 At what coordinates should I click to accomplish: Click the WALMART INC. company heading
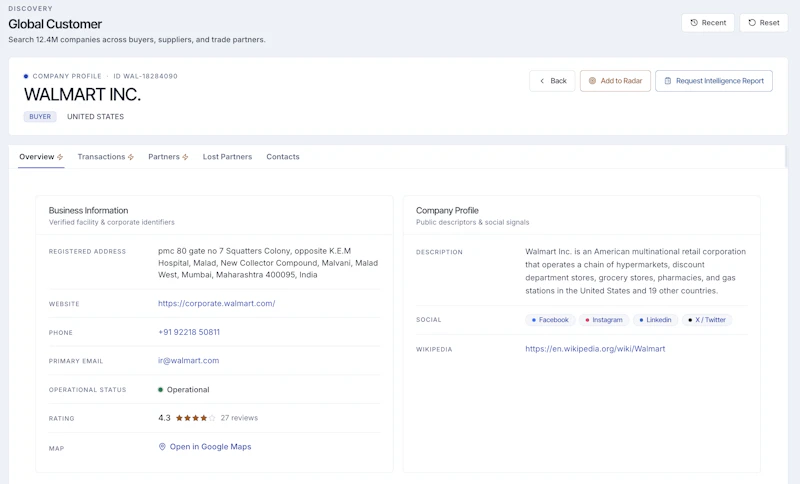pyautogui.click(x=82, y=94)
